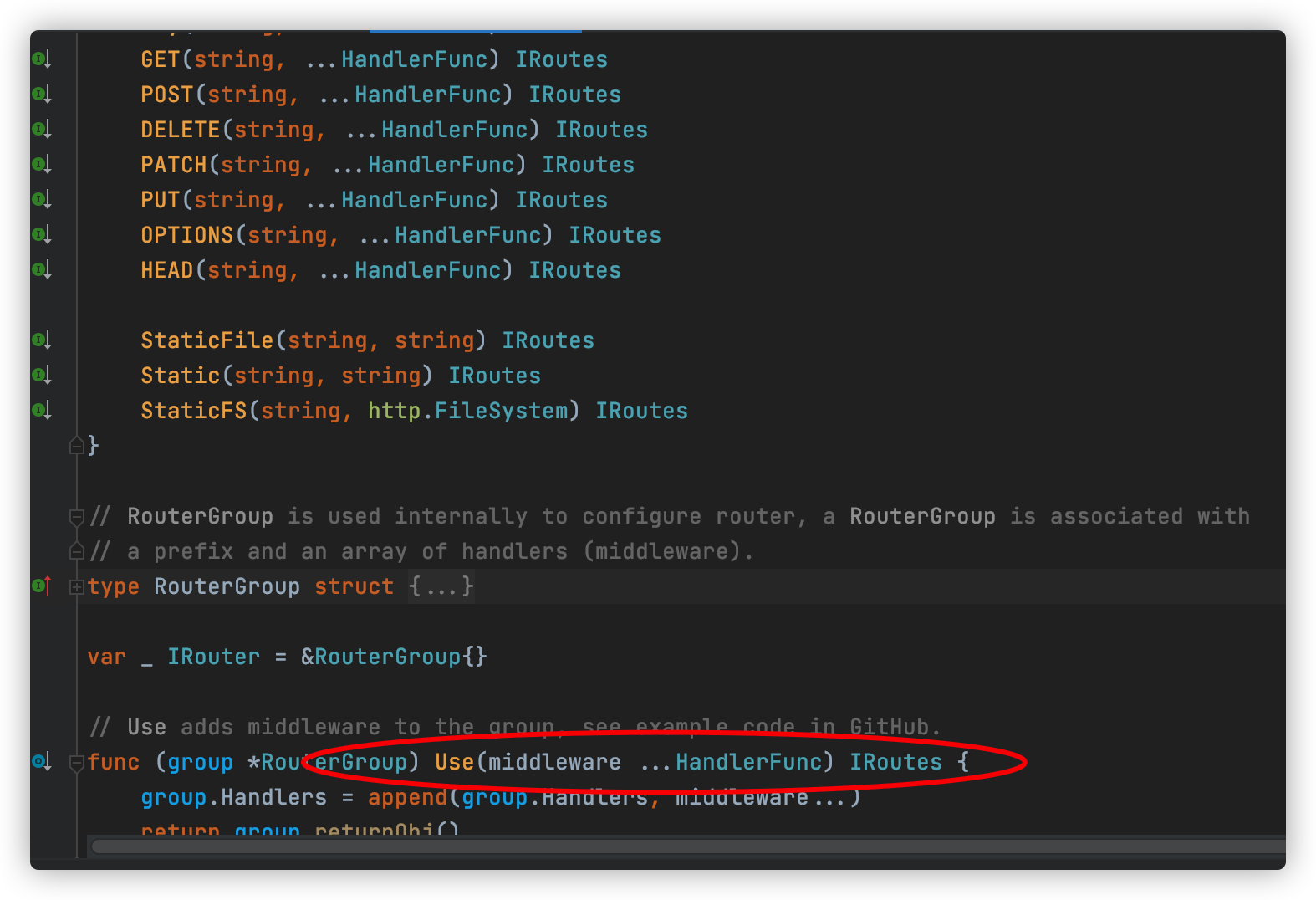1316x900 pixels.
Task: Click the implementation gutter icon beside PATCH
Action: click(x=42, y=165)
